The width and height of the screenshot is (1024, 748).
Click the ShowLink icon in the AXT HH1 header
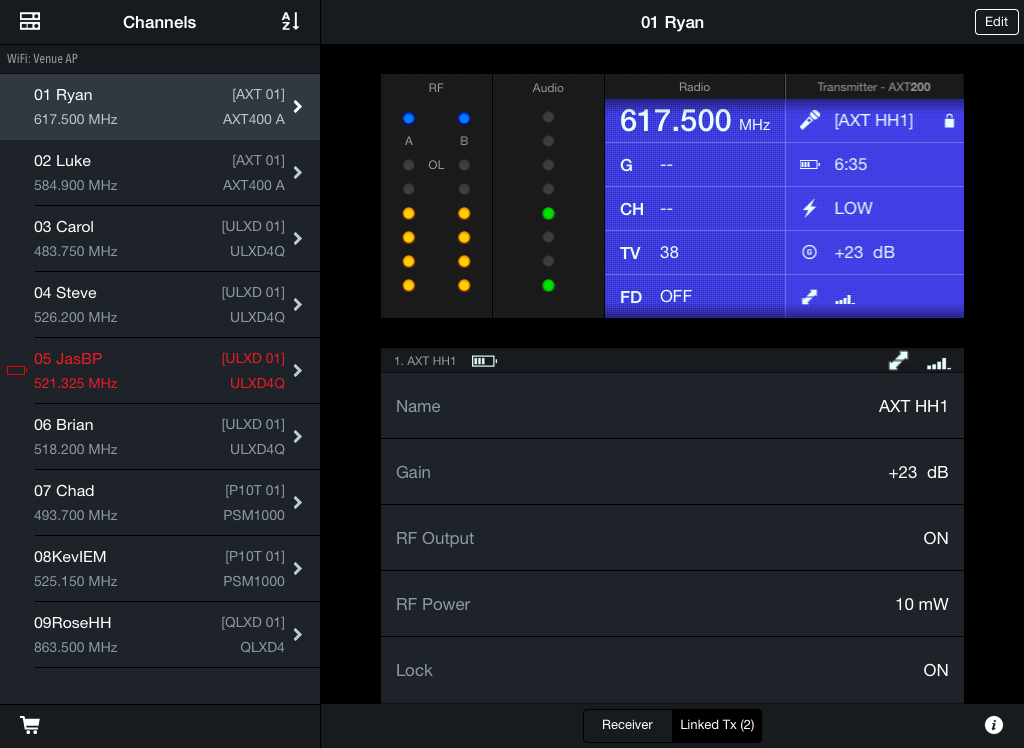click(x=898, y=361)
